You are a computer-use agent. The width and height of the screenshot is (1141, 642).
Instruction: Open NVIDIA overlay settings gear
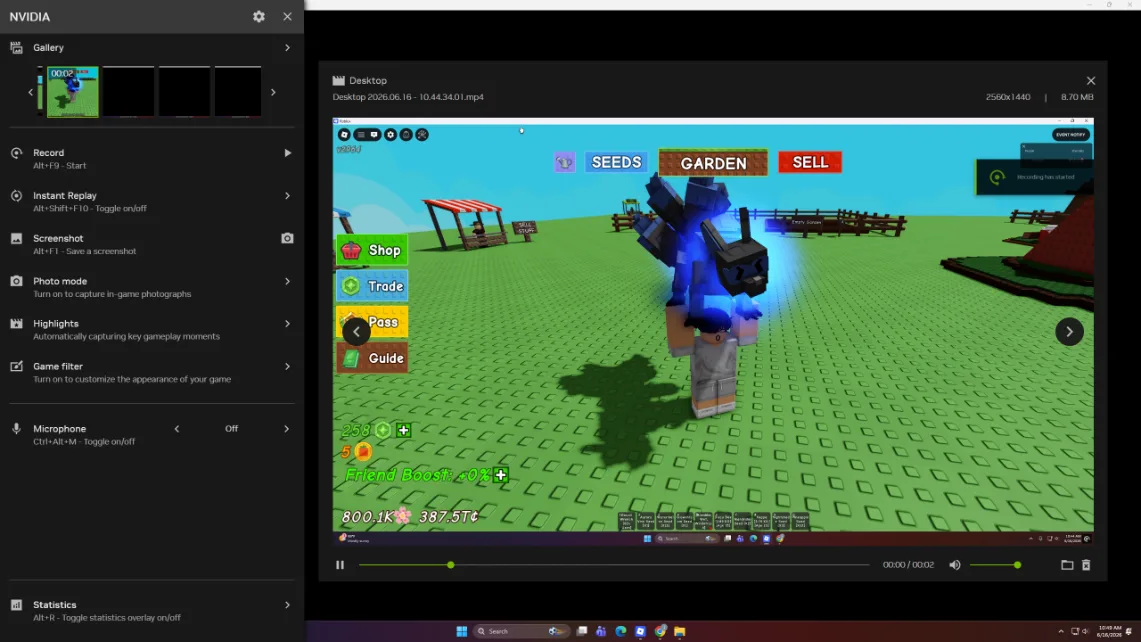tap(259, 16)
